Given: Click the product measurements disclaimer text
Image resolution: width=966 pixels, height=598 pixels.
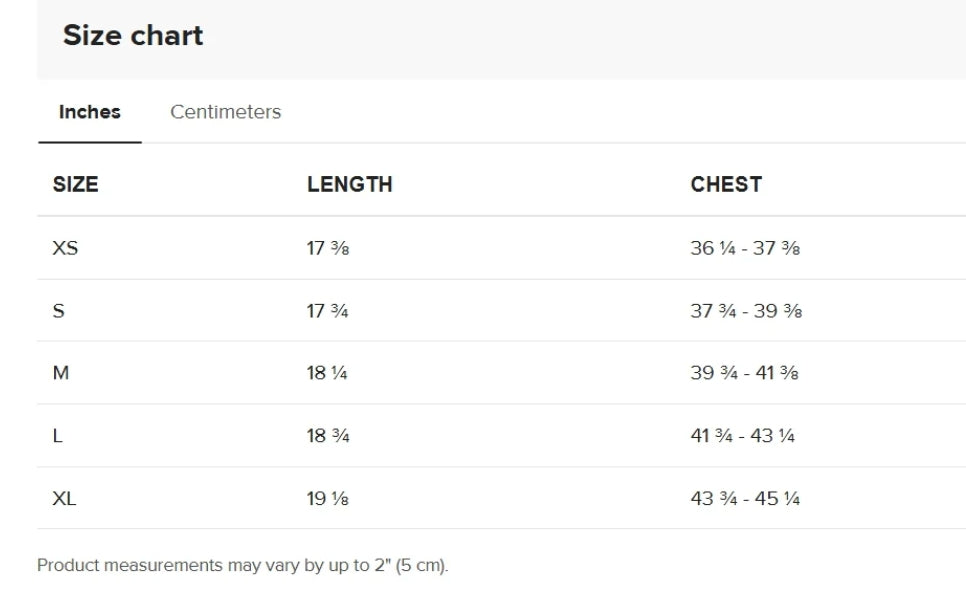Looking at the screenshot, I should pos(243,565).
